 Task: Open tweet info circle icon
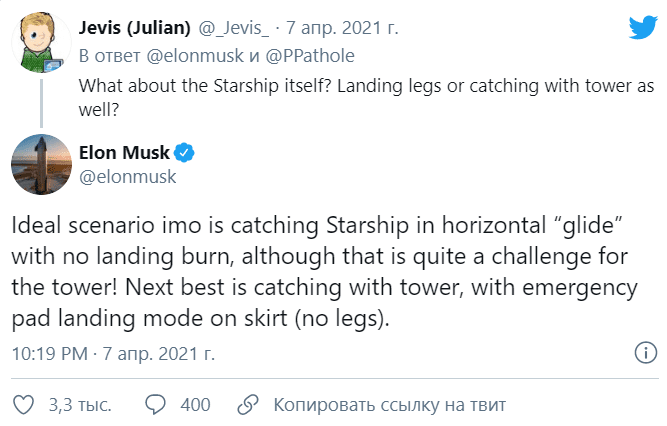coord(646,354)
